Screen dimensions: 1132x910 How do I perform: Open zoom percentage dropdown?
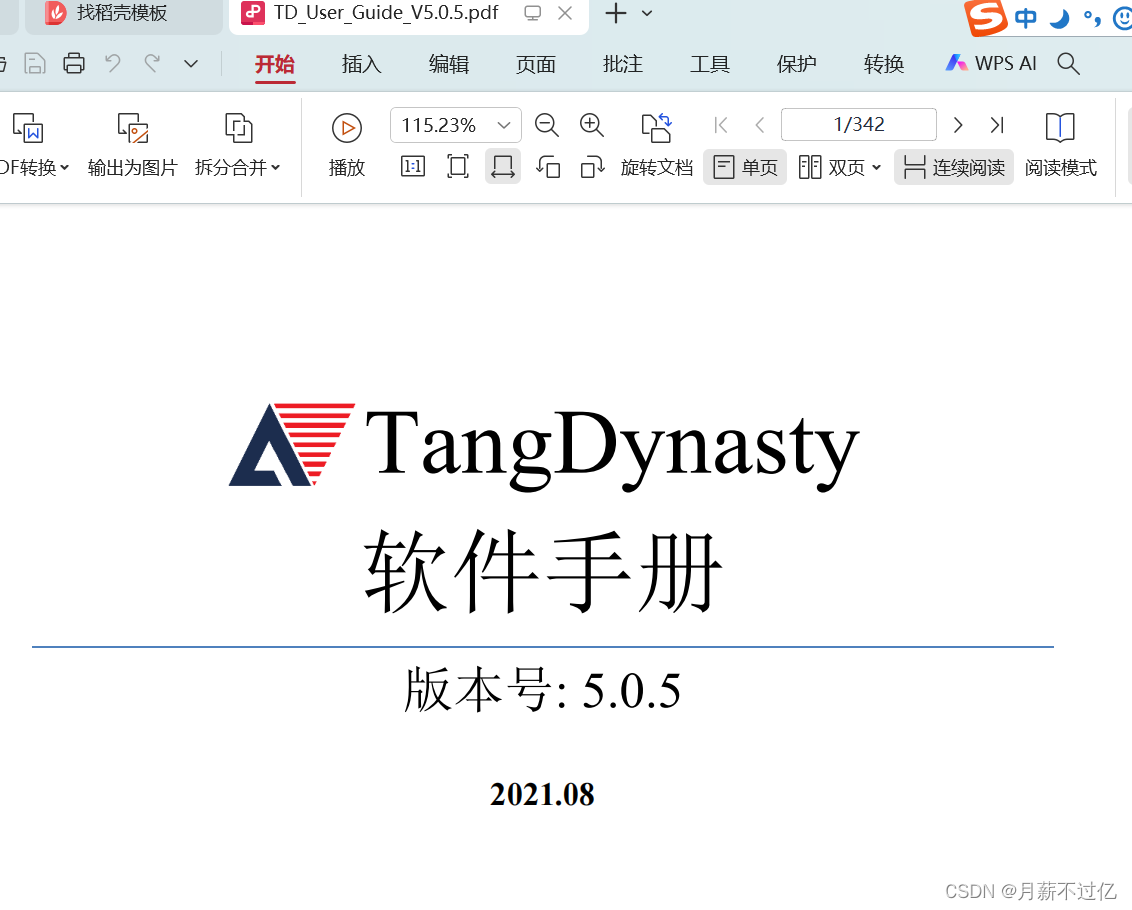click(x=504, y=126)
